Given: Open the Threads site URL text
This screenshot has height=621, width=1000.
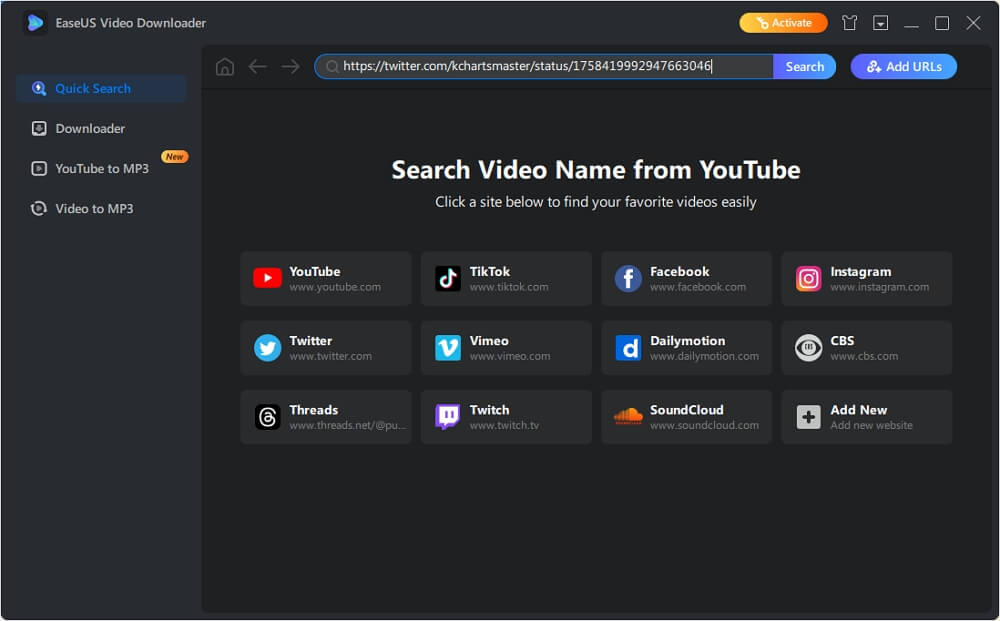Looking at the screenshot, I should (348, 425).
